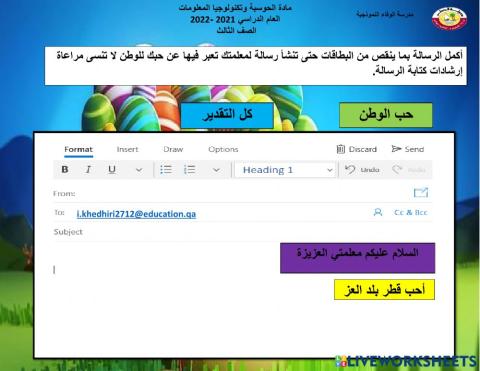Click the From field label
The image size is (480, 371).
pyautogui.click(x=64, y=193)
